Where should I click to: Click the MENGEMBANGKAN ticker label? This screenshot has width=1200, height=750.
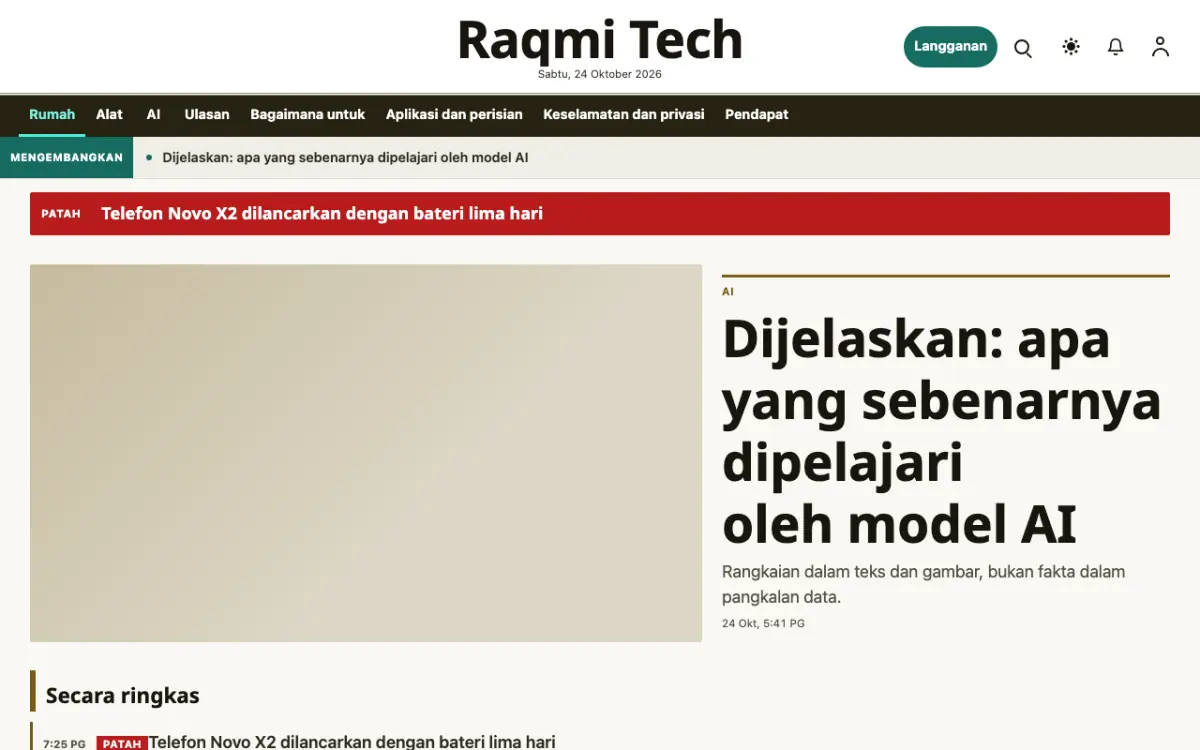click(66, 158)
